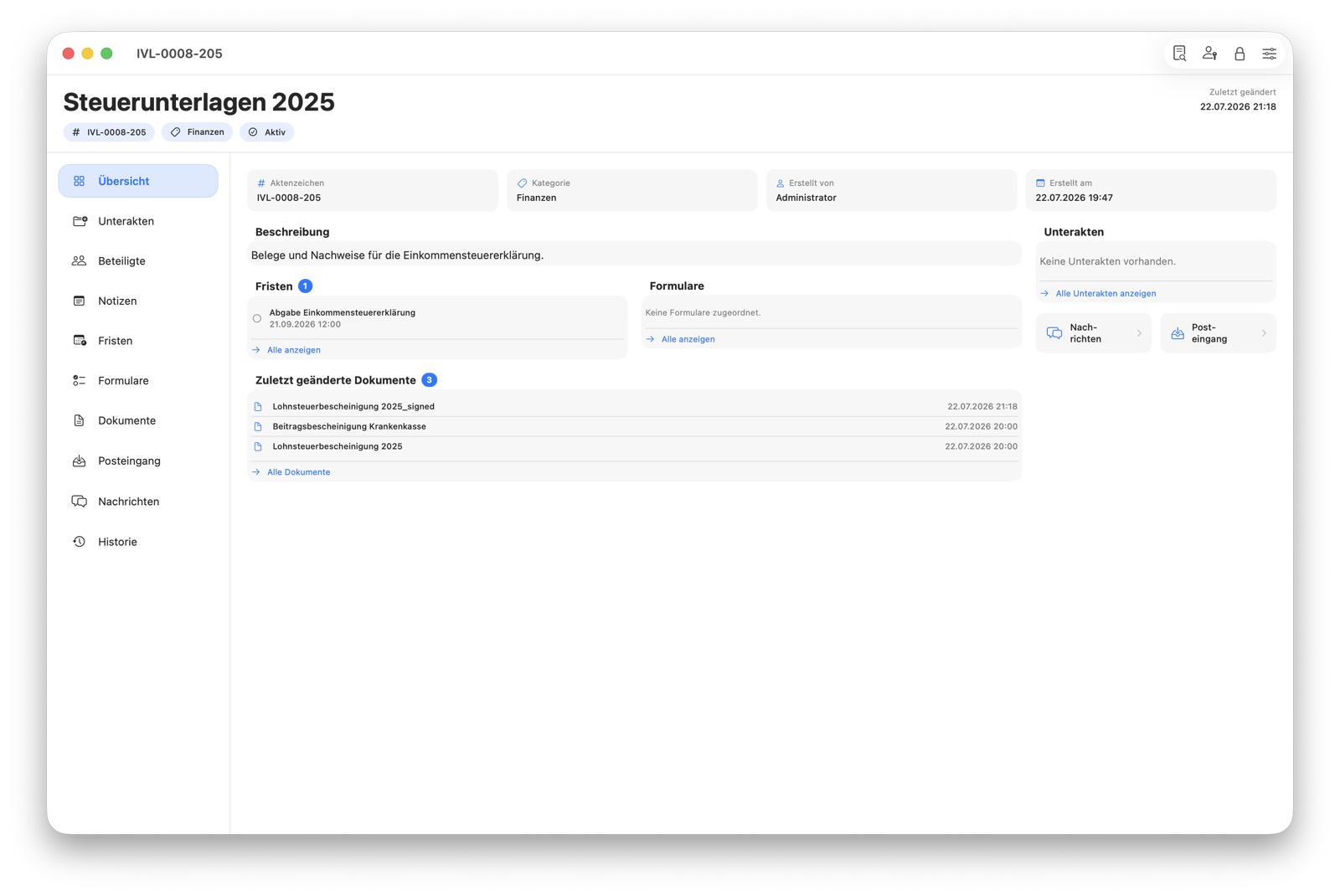Open the user permissions key icon
Screen dimensions: 1340x896
(1209, 54)
